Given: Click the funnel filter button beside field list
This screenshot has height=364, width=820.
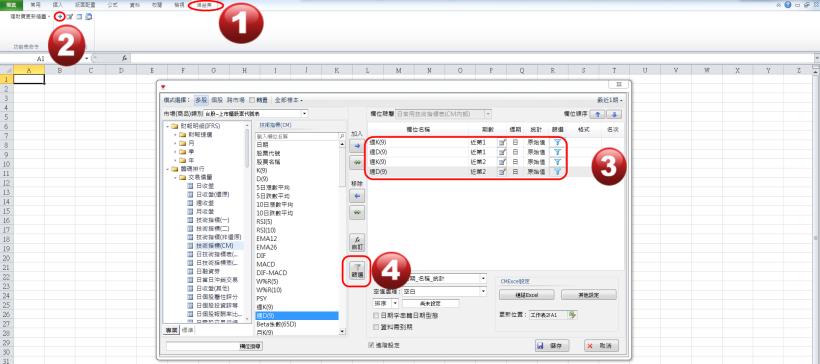Looking at the screenshot, I should pos(357,270).
